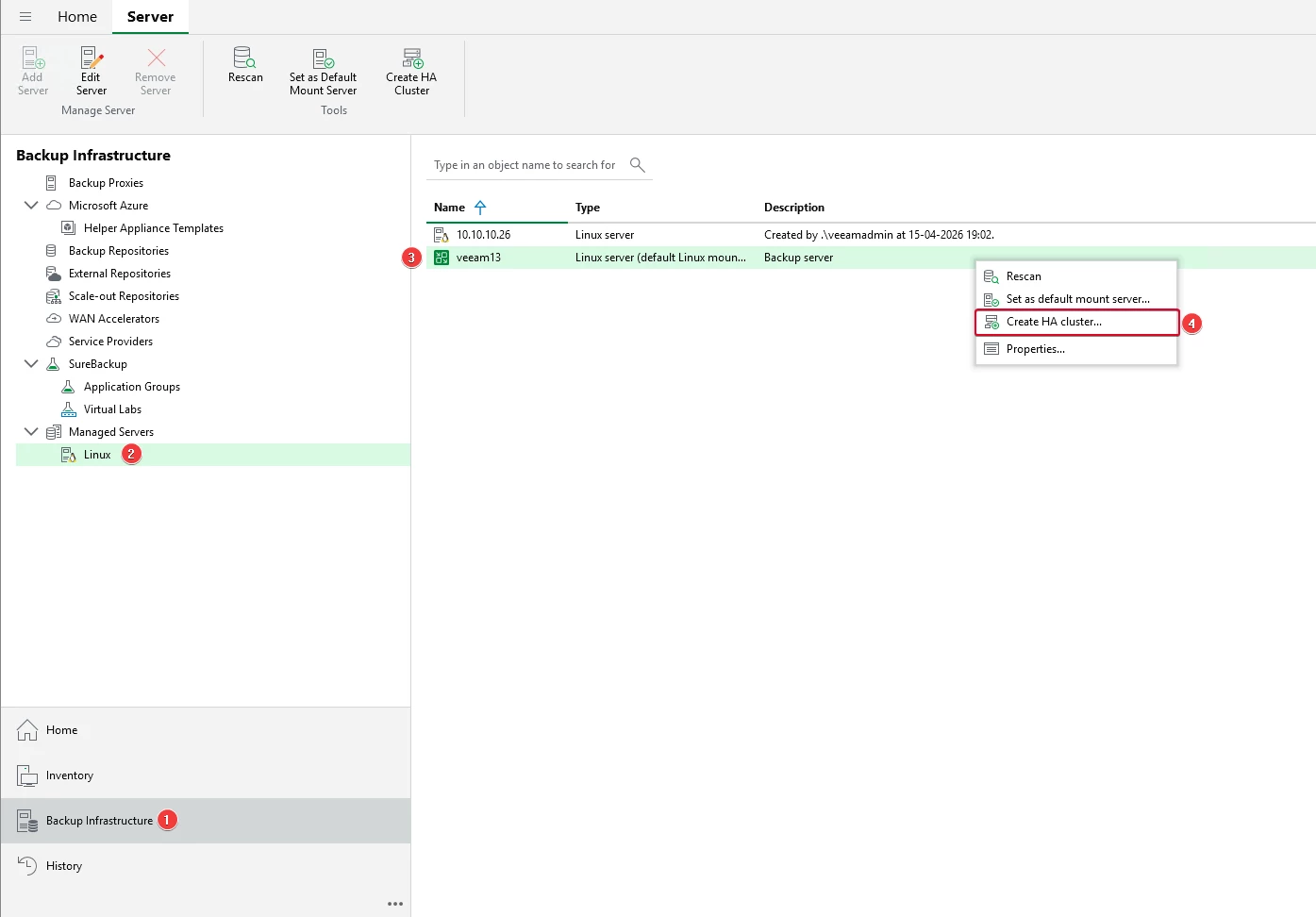Click the Backup Repositories icon
Screen dimensions: 1316x917
coord(52,251)
